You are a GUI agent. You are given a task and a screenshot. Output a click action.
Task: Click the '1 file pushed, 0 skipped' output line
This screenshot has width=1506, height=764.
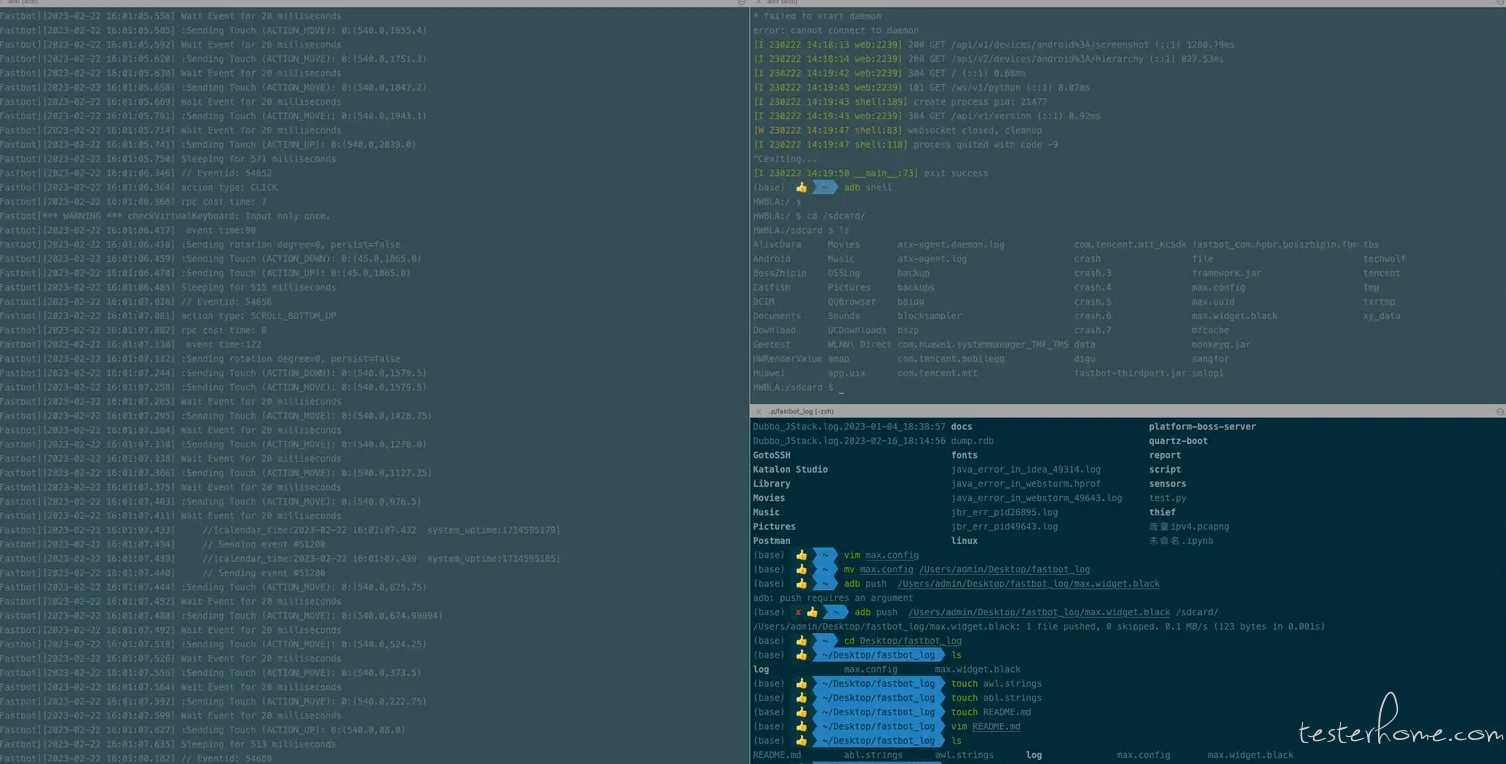pyautogui.click(x=1039, y=626)
